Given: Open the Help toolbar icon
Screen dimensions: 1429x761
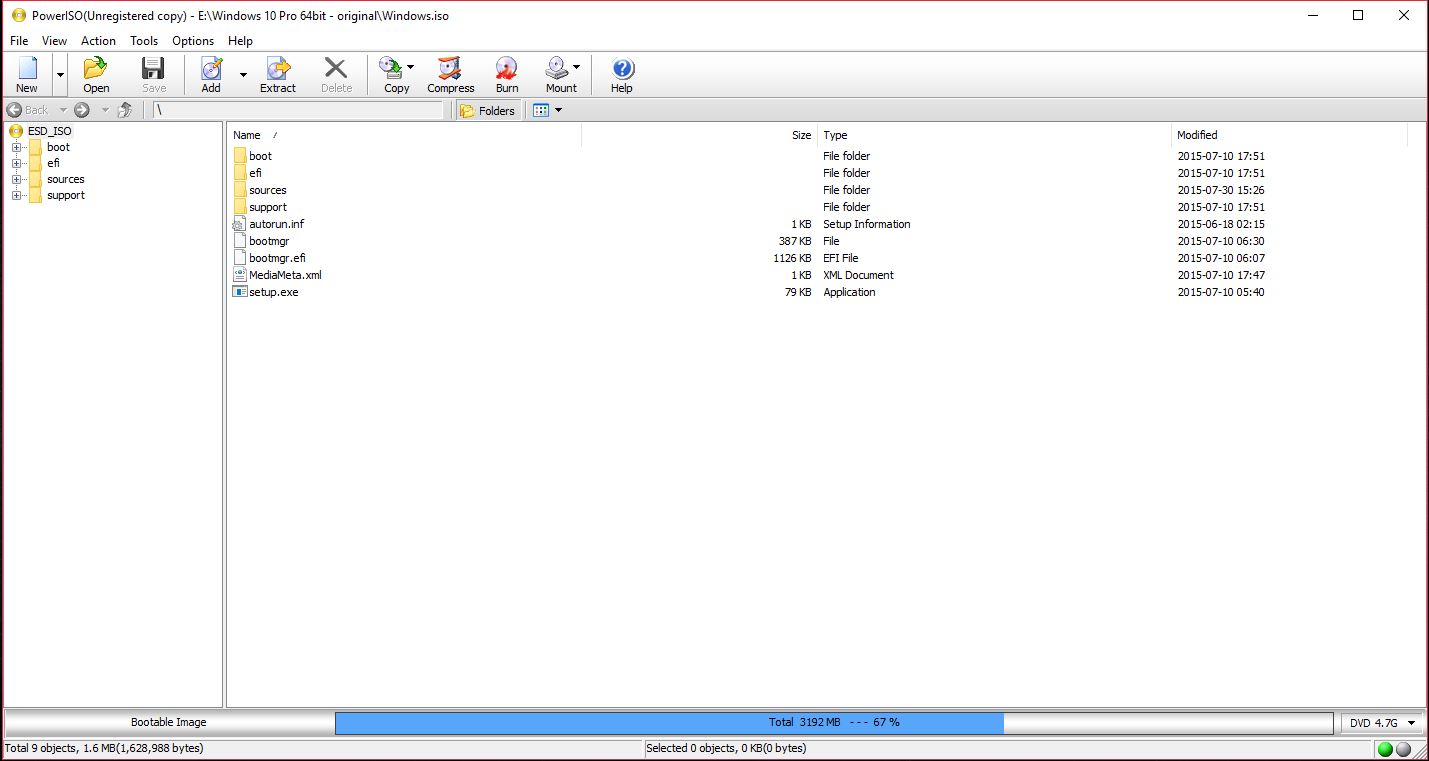Looking at the screenshot, I should tap(622, 74).
